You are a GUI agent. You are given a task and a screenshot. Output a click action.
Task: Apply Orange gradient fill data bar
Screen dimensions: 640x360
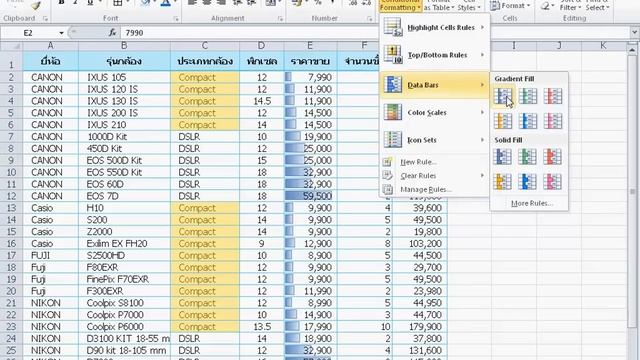click(x=502, y=121)
